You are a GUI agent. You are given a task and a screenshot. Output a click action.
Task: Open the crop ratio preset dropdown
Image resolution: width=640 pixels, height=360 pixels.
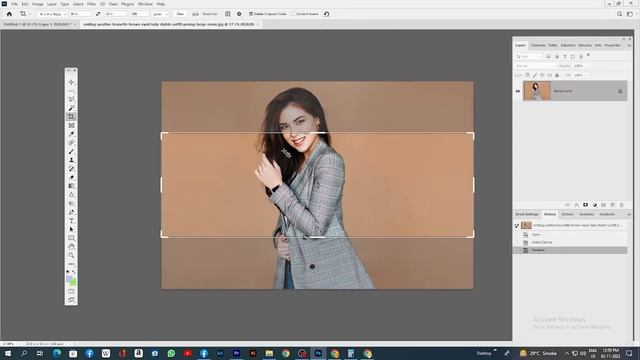coord(52,14)
